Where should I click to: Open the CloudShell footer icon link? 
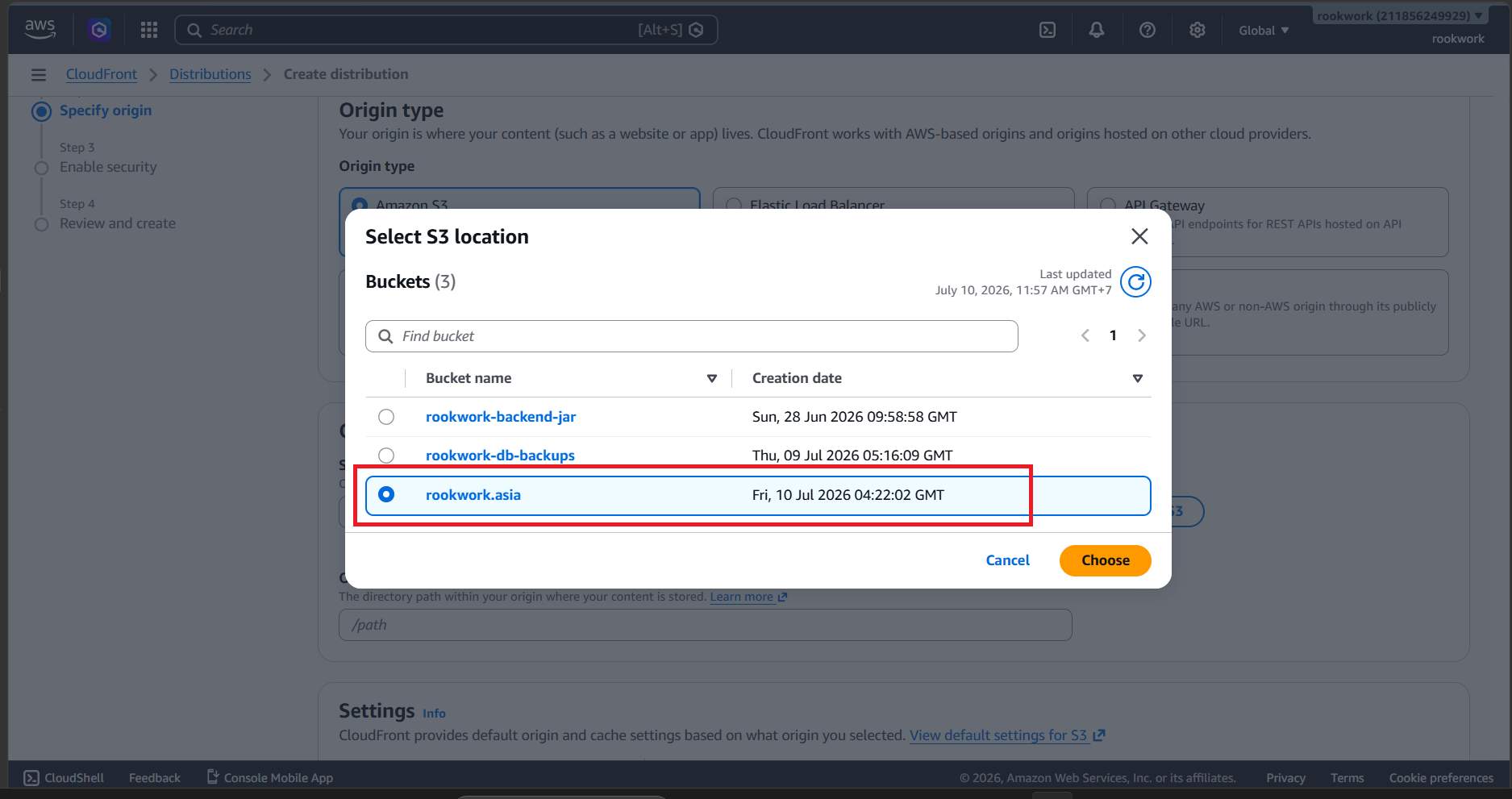[x=64, y=778]
